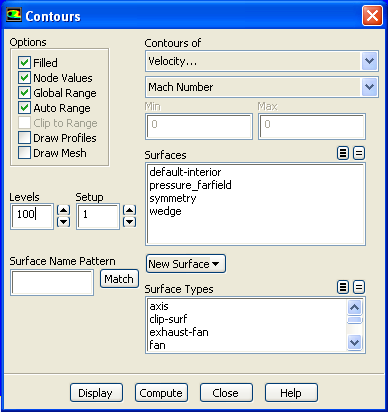This screenshot has width=388, height=412.
Task: Enable the Draw Profiles option
Action: click(x=24, y=138)
